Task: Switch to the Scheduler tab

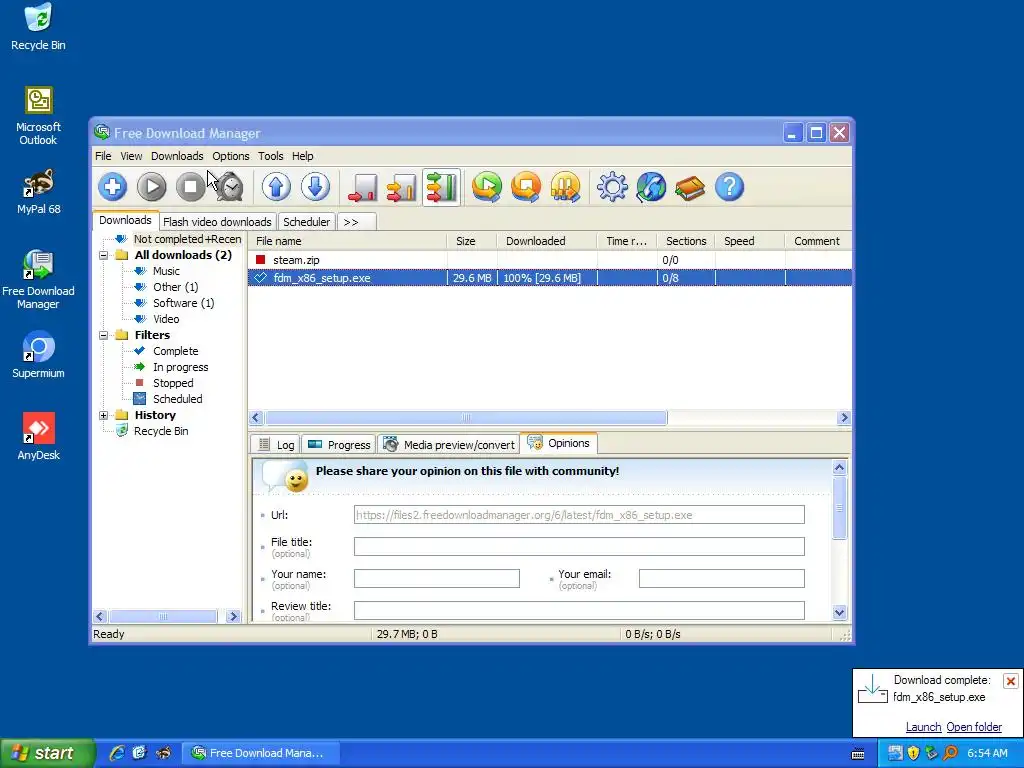Action: 306,222
